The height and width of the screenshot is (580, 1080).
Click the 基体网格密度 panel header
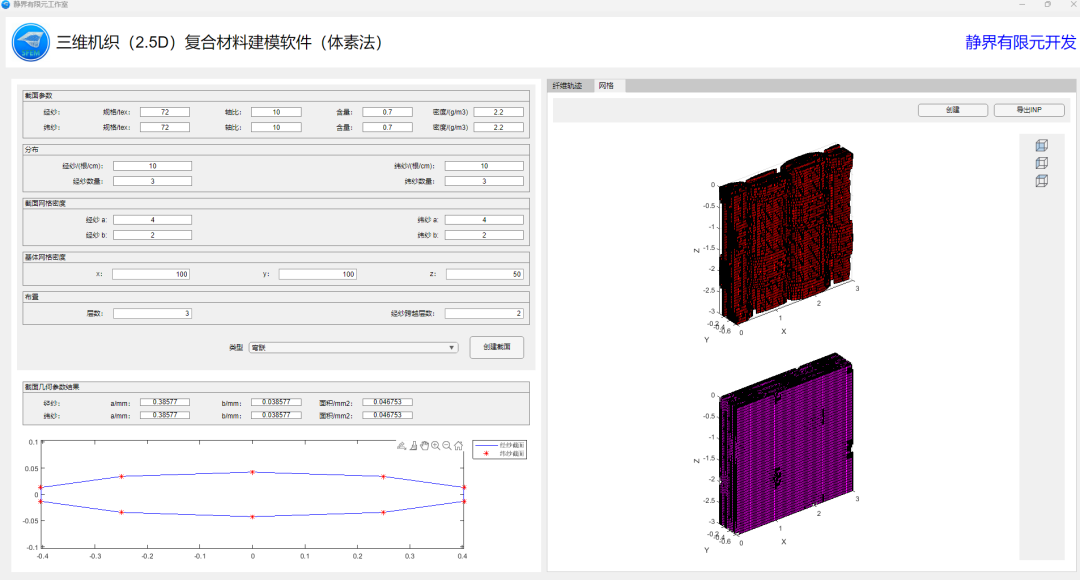coord(45,257)
